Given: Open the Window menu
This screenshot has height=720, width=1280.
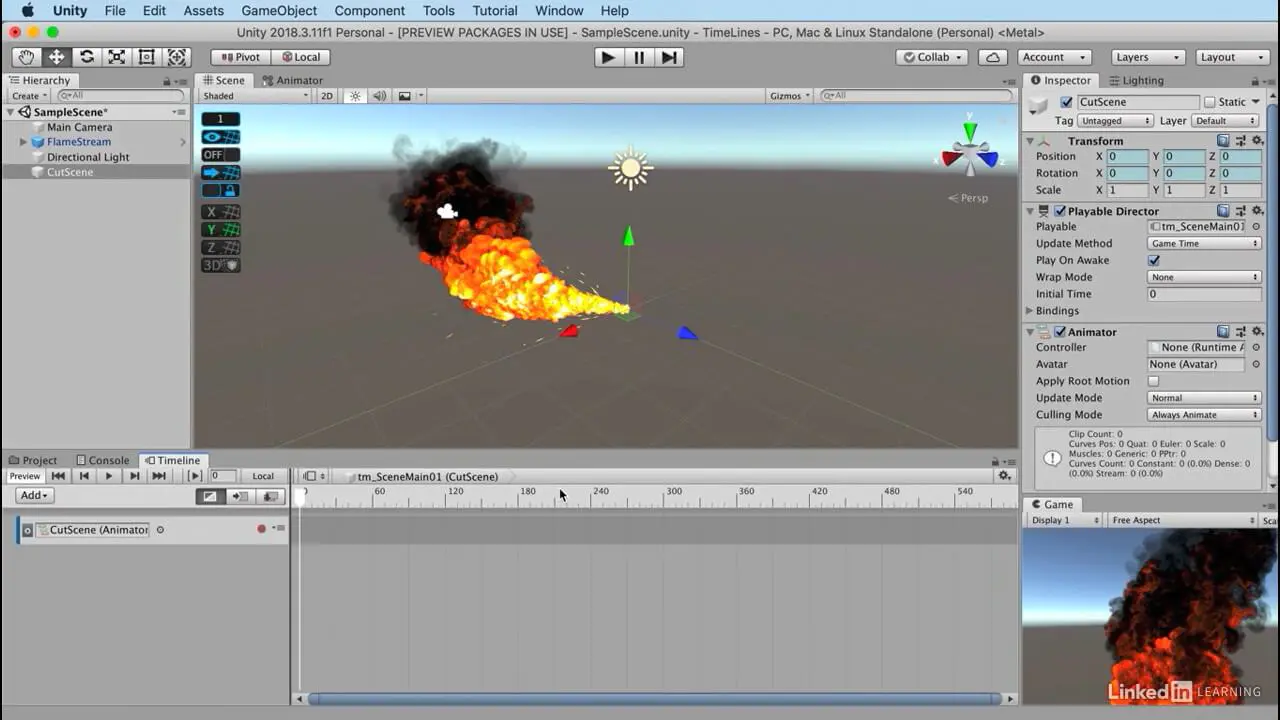Looking at the screenshot, I should tap(559, 10).
